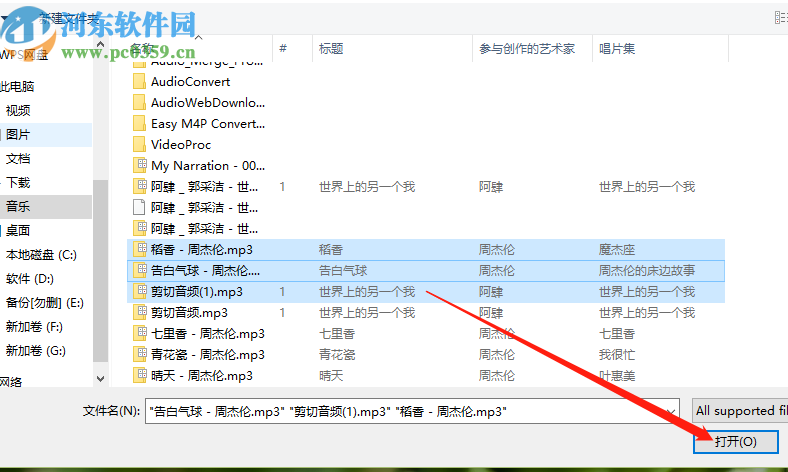Click the blank document file icon
Viewport: 788px width, 472px height.
coord(139,208)
